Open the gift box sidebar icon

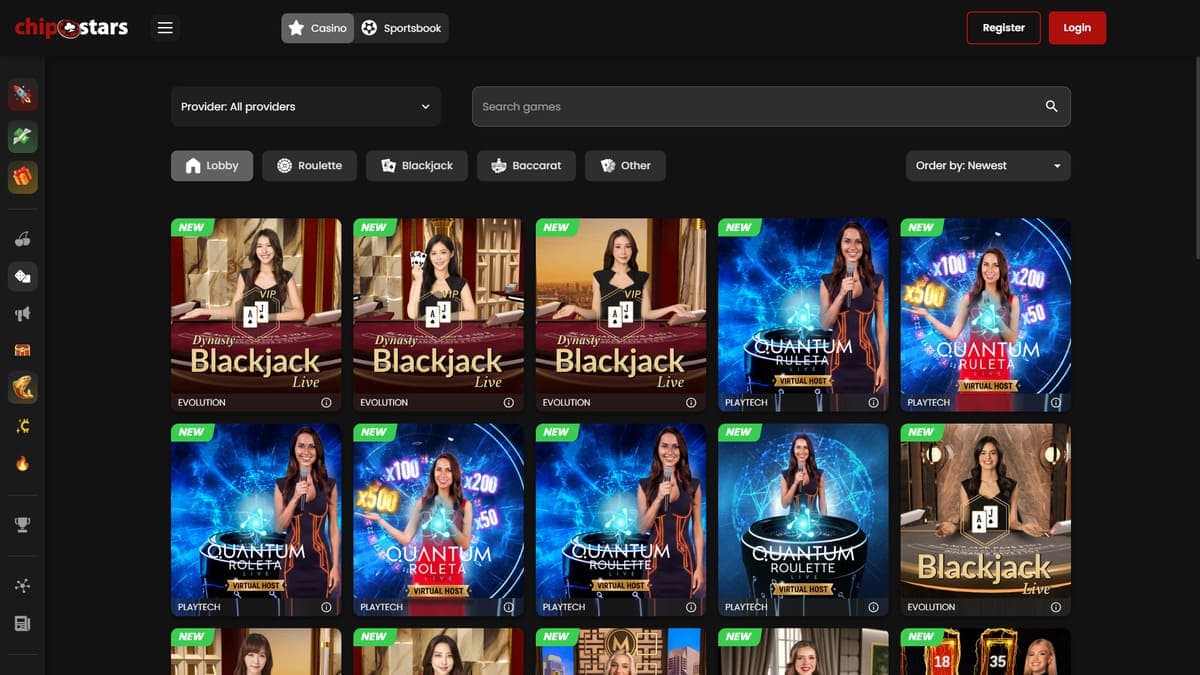coord(22,178)
